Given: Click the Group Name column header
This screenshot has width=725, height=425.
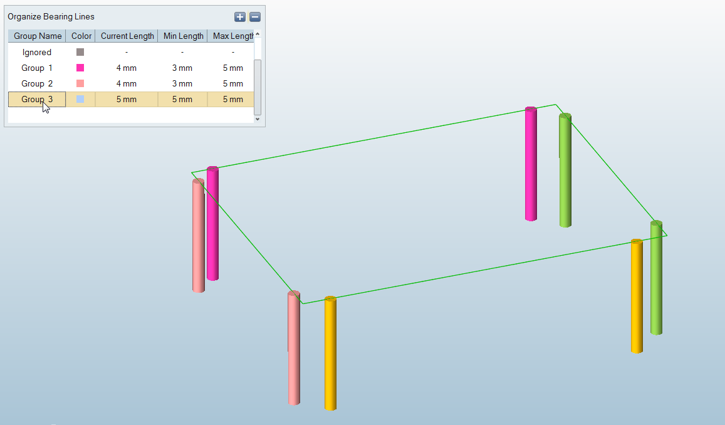Looking at the screenshot, I should [x=38, y=36].
